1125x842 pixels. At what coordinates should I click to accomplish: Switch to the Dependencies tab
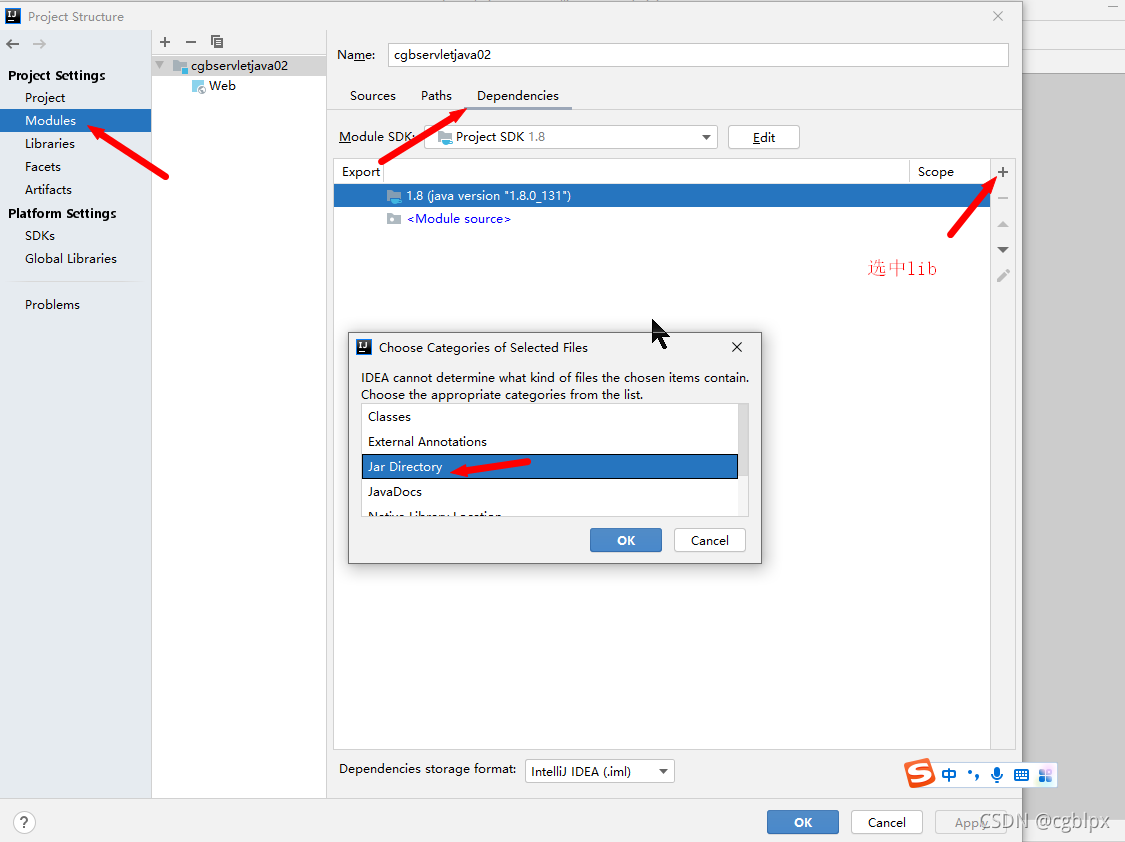pos(517,95)
